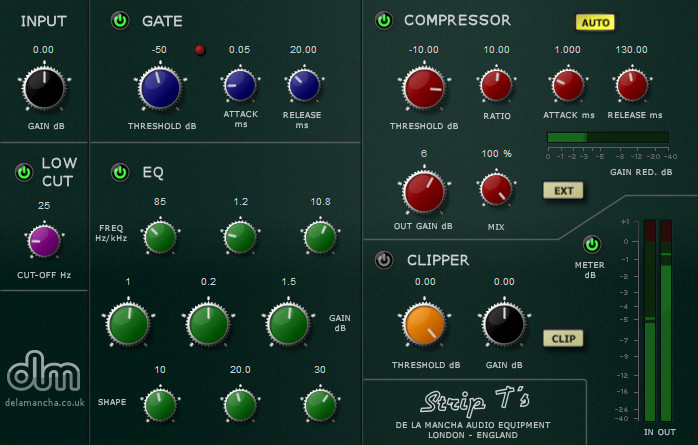
Task: Click the Input Gain dB black knob
Action: coord(44,88)
